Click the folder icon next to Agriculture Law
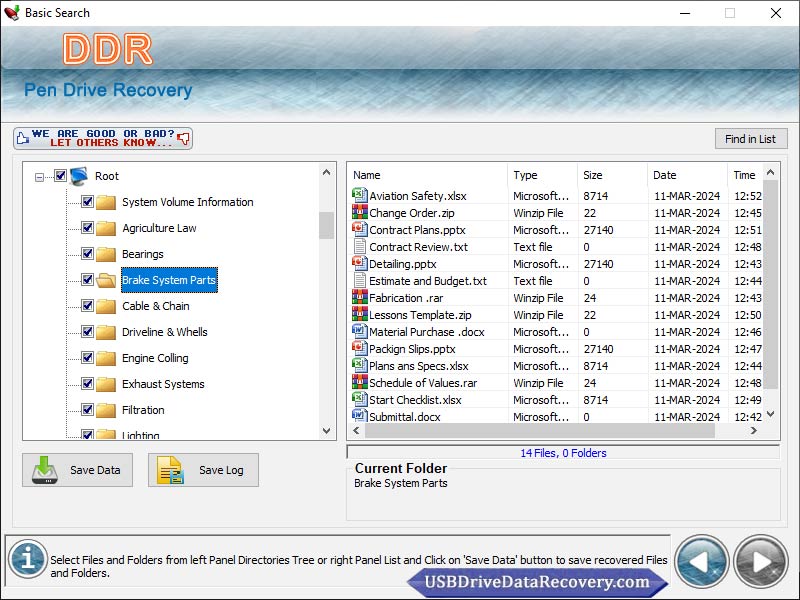Screen dimensions: 800x600 [x=106, y=228]
